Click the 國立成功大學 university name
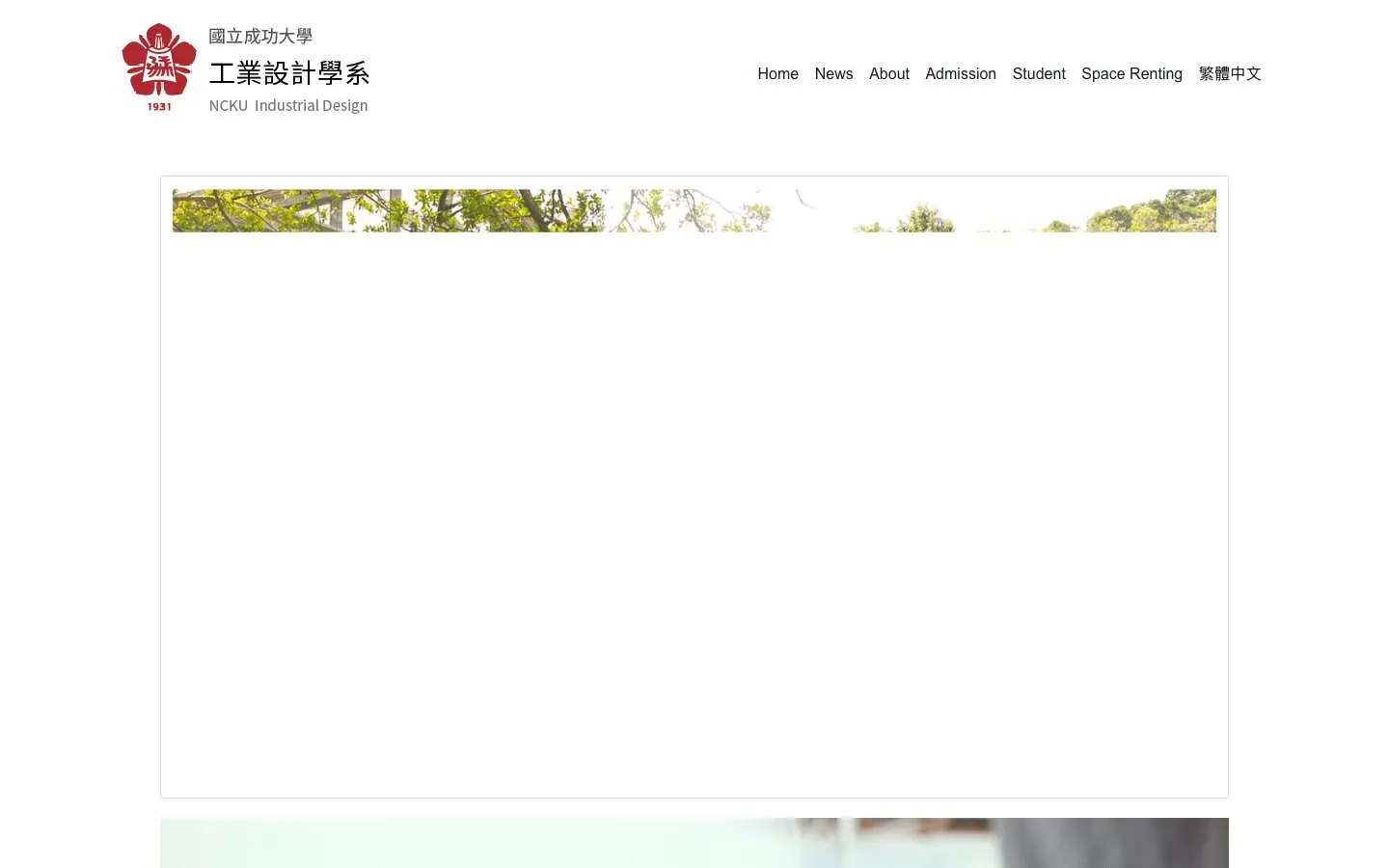The height and width of the screenshot is (868, 1389). click(x=260, y=37)
